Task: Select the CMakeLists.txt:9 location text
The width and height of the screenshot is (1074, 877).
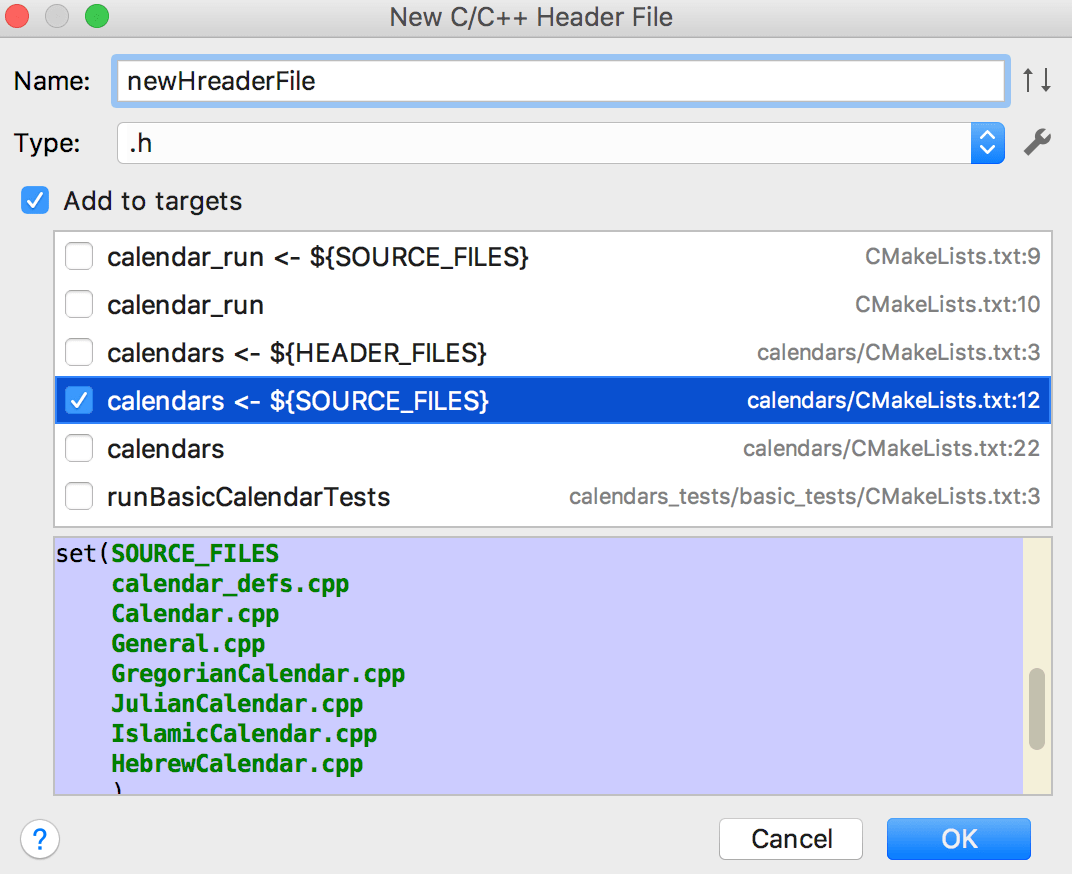Action: (x=953, y=256)
